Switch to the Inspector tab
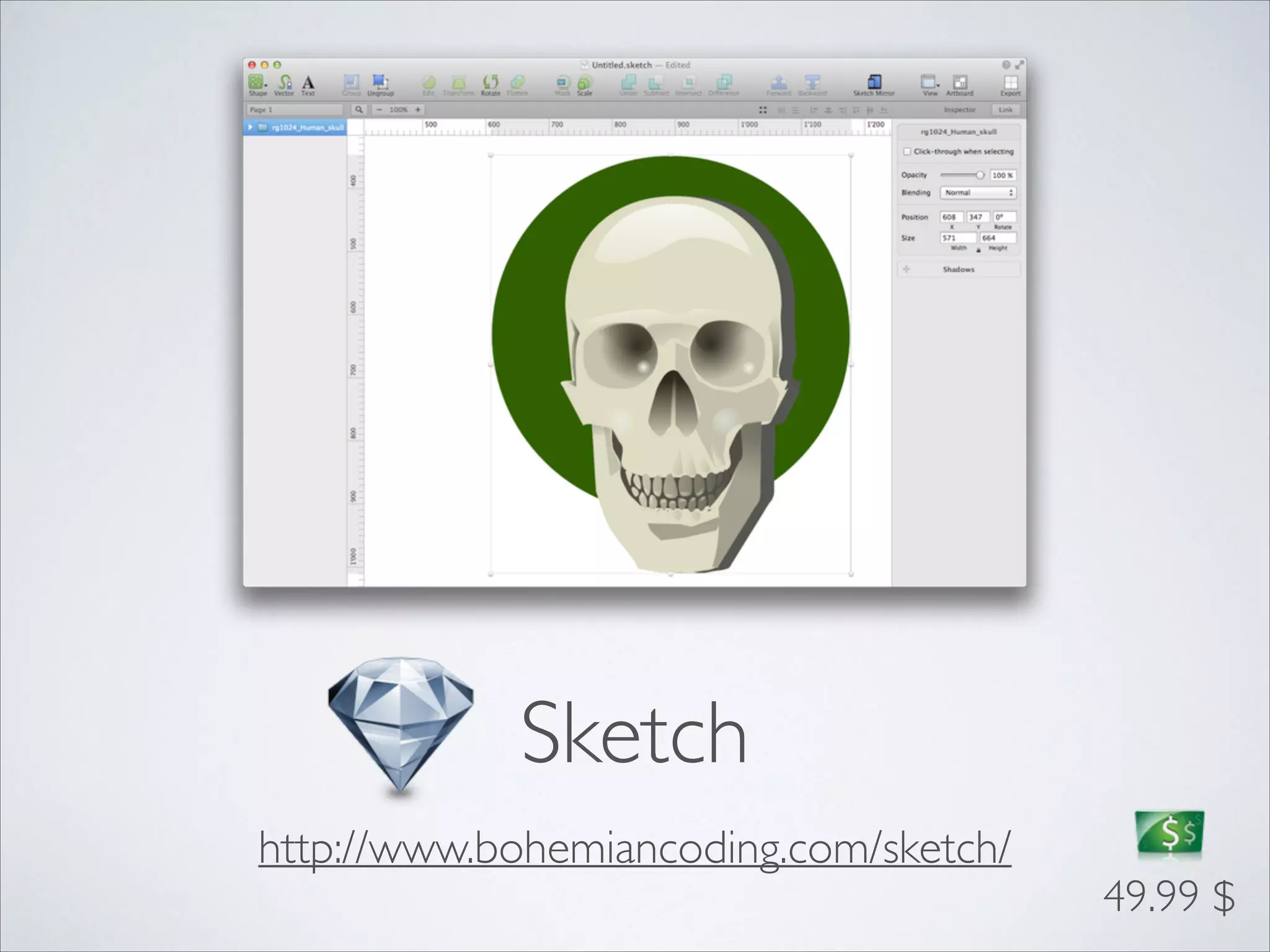The image size is (1270, 952). click(959, 110)
